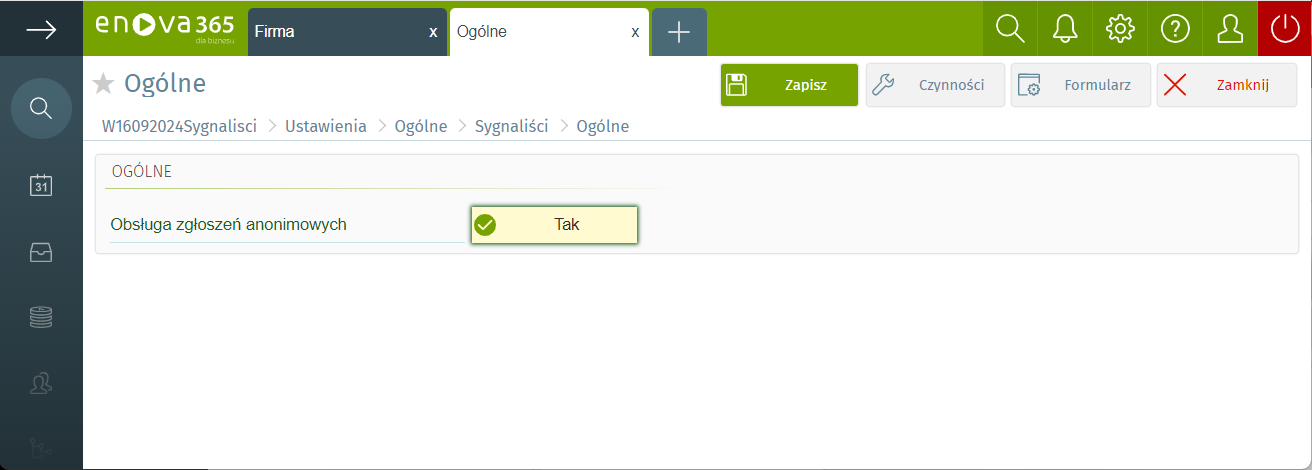Open the help question mark icon
This screenshot has width=1312, height=470.
point(1174,30)
